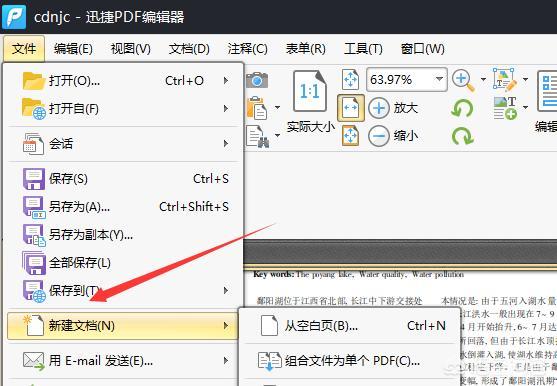Viewport: 557px width, 386px height.
Task: Open the 文件 menu
Action: tap(24, 49)
